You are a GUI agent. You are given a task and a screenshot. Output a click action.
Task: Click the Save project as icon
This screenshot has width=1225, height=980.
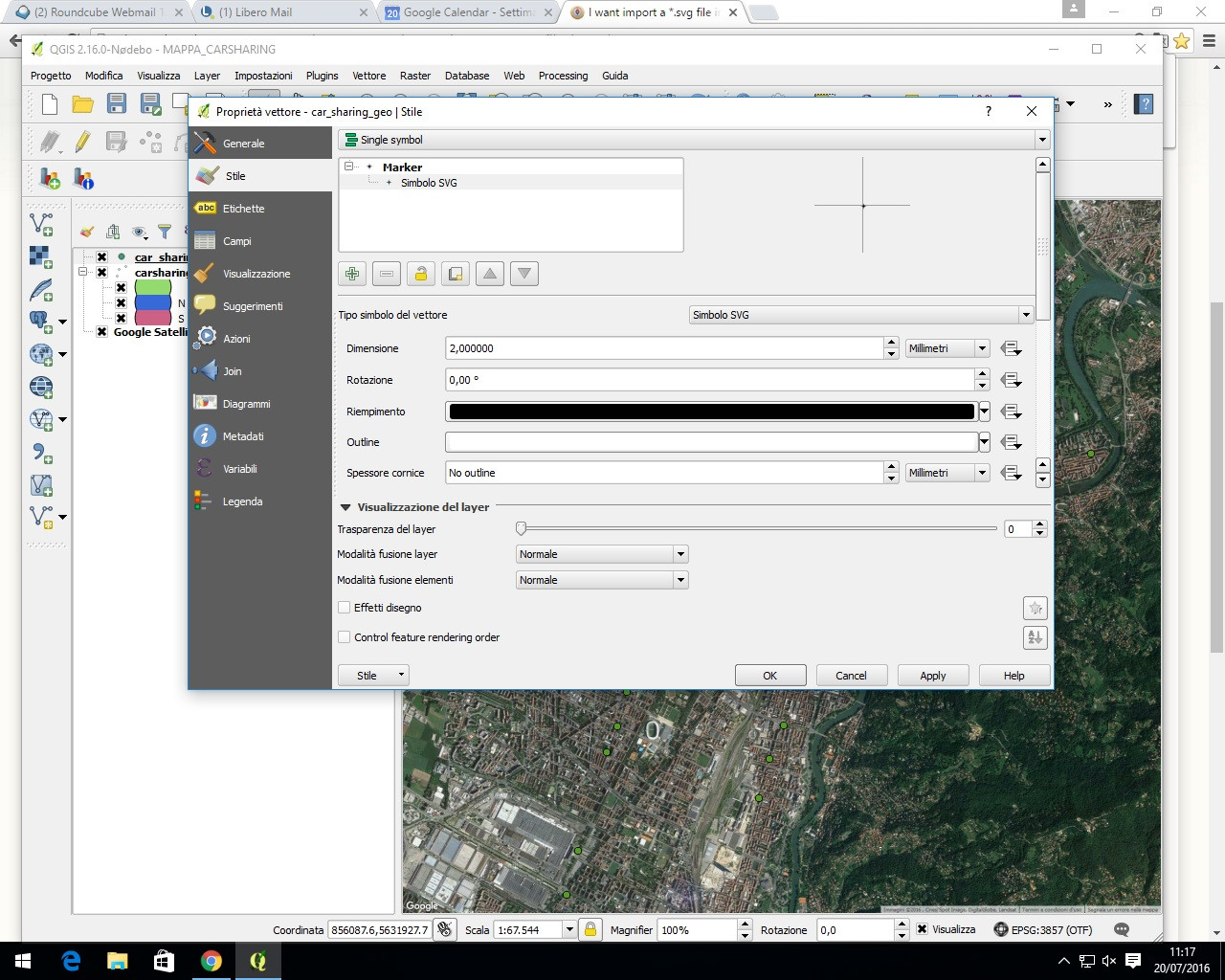150,104
